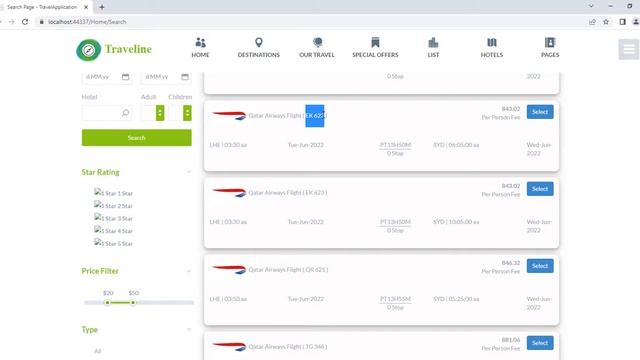Click the 'Qatar Airways Flight ( QR 621 )' title
Viewport: 640px width, 360px height.
[288, 270]
